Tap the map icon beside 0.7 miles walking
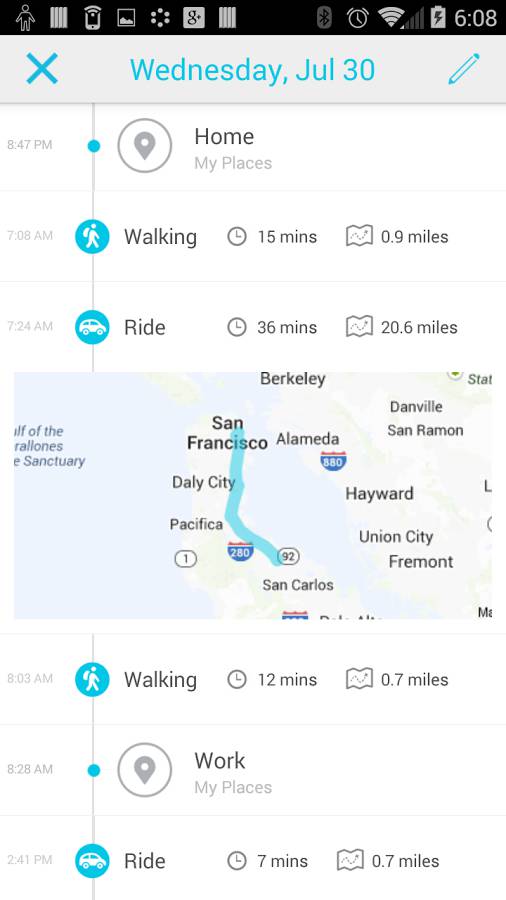This screenshot has height=900, width=506. 359,679
